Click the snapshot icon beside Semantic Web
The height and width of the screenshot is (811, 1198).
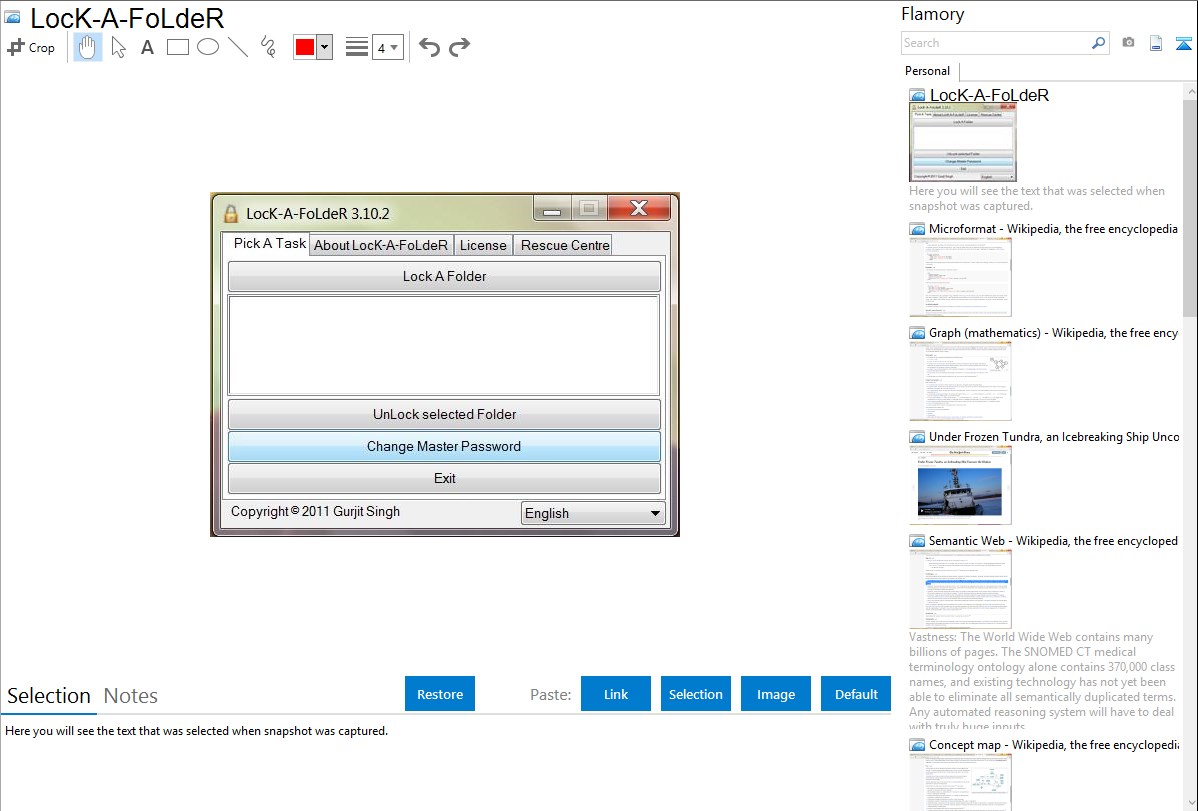[917, 540]
